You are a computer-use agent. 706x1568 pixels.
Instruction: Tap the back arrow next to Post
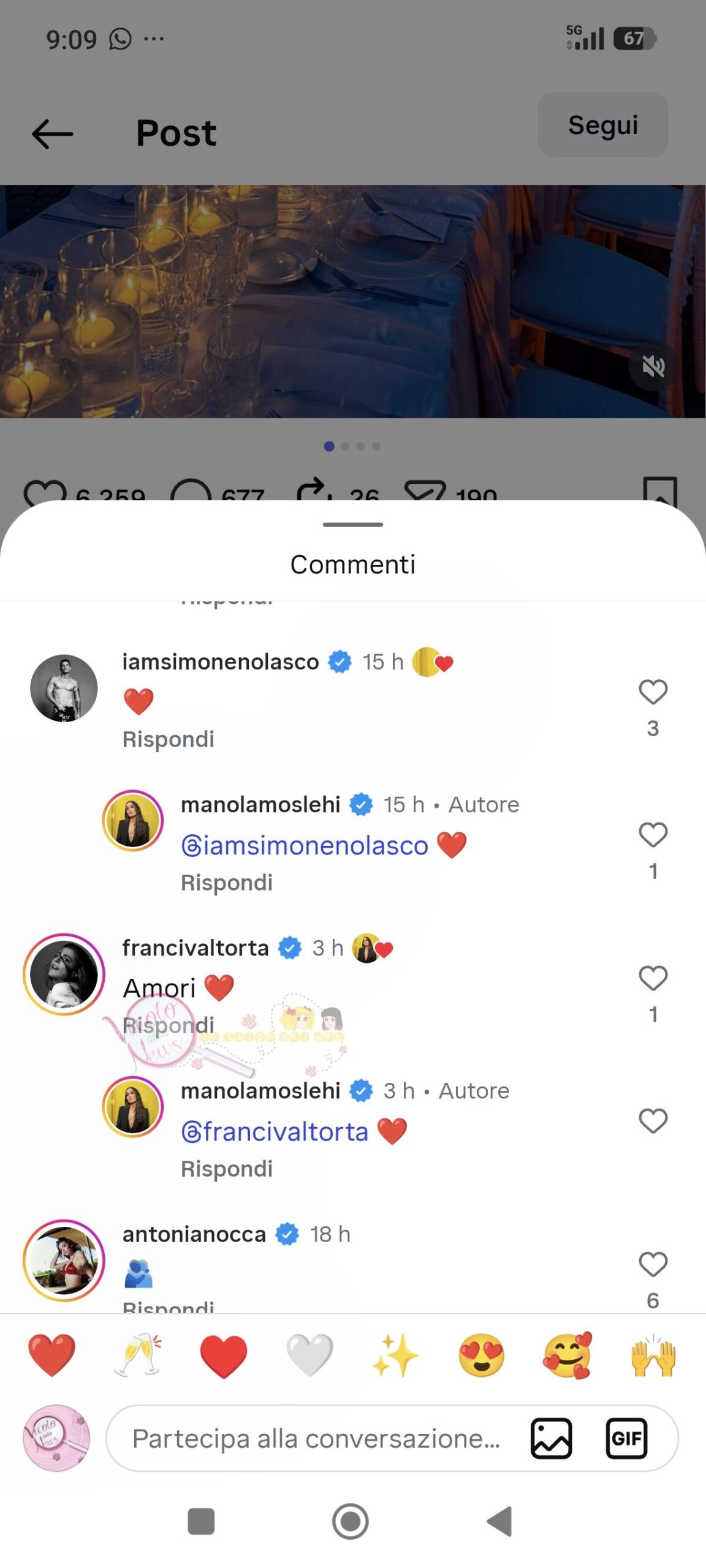[x=53, y=134]
